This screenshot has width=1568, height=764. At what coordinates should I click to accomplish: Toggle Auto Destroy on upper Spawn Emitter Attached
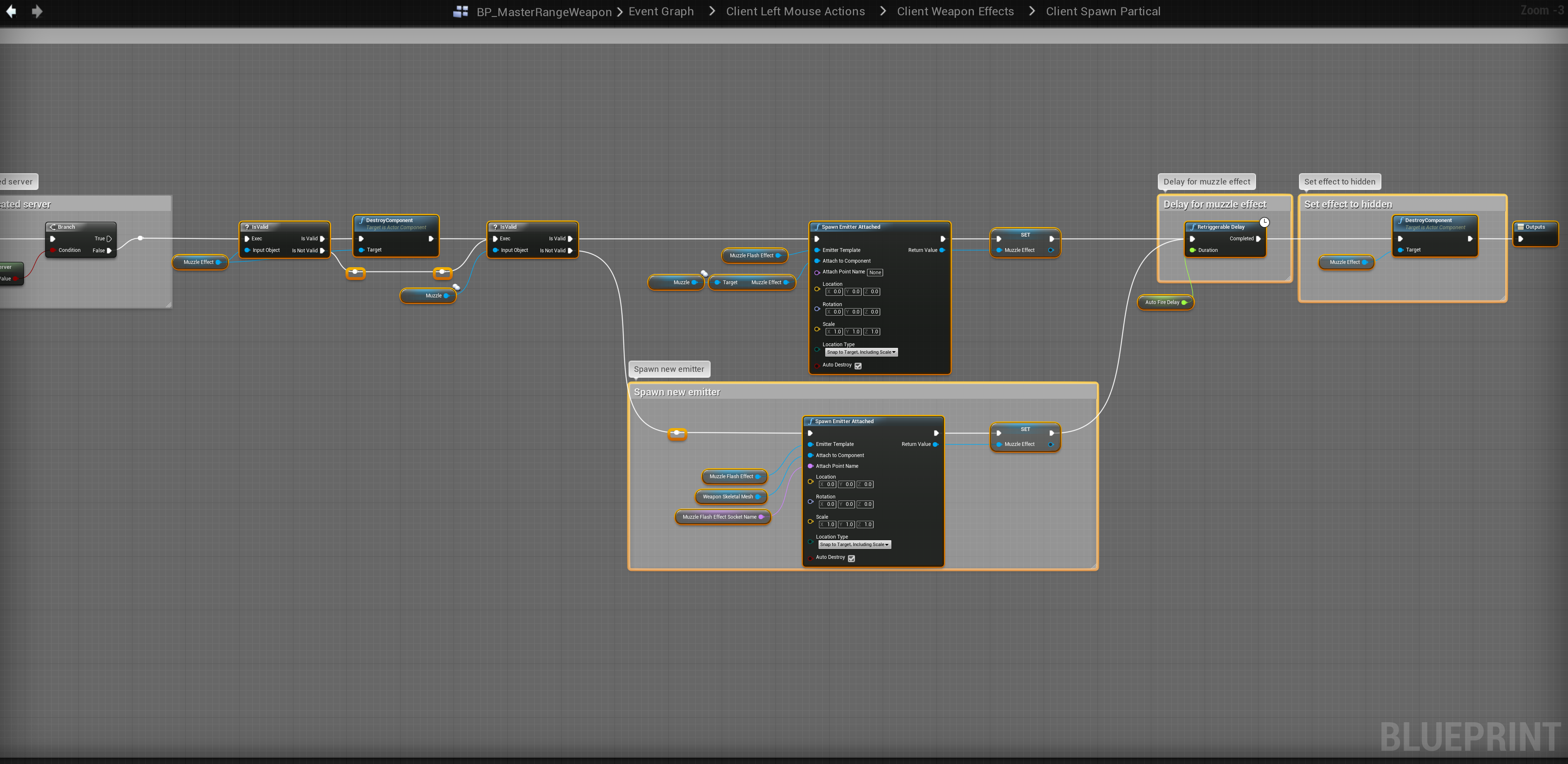point(857,366)
